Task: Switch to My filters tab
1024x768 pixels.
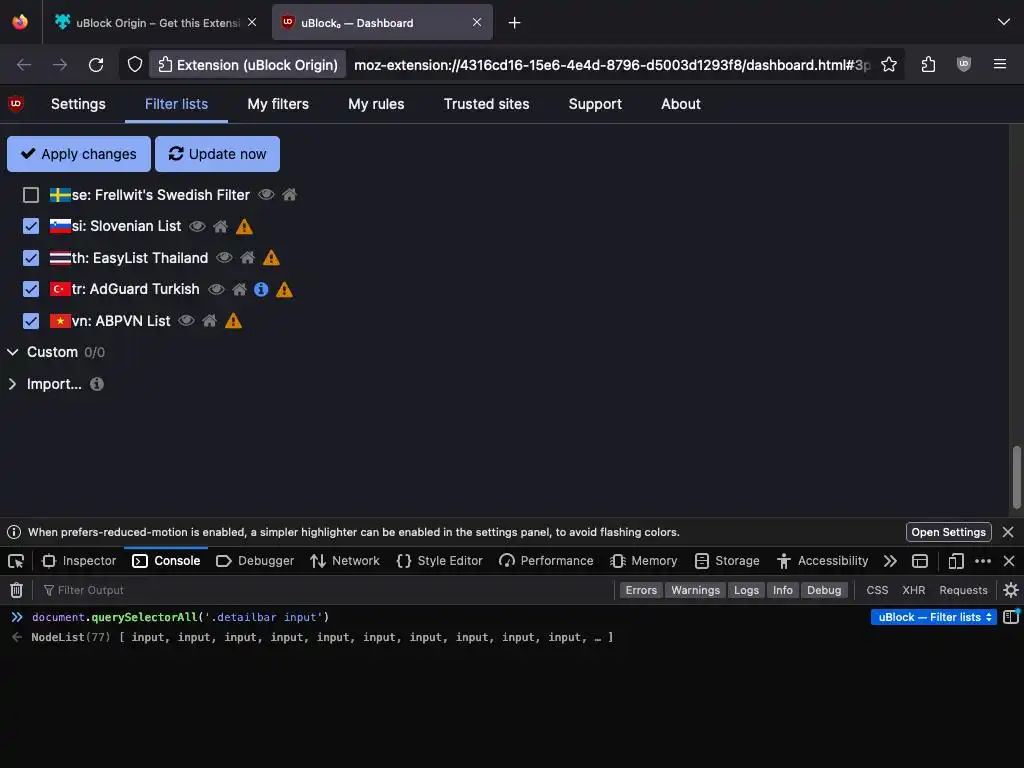Action: coord(278,104)
